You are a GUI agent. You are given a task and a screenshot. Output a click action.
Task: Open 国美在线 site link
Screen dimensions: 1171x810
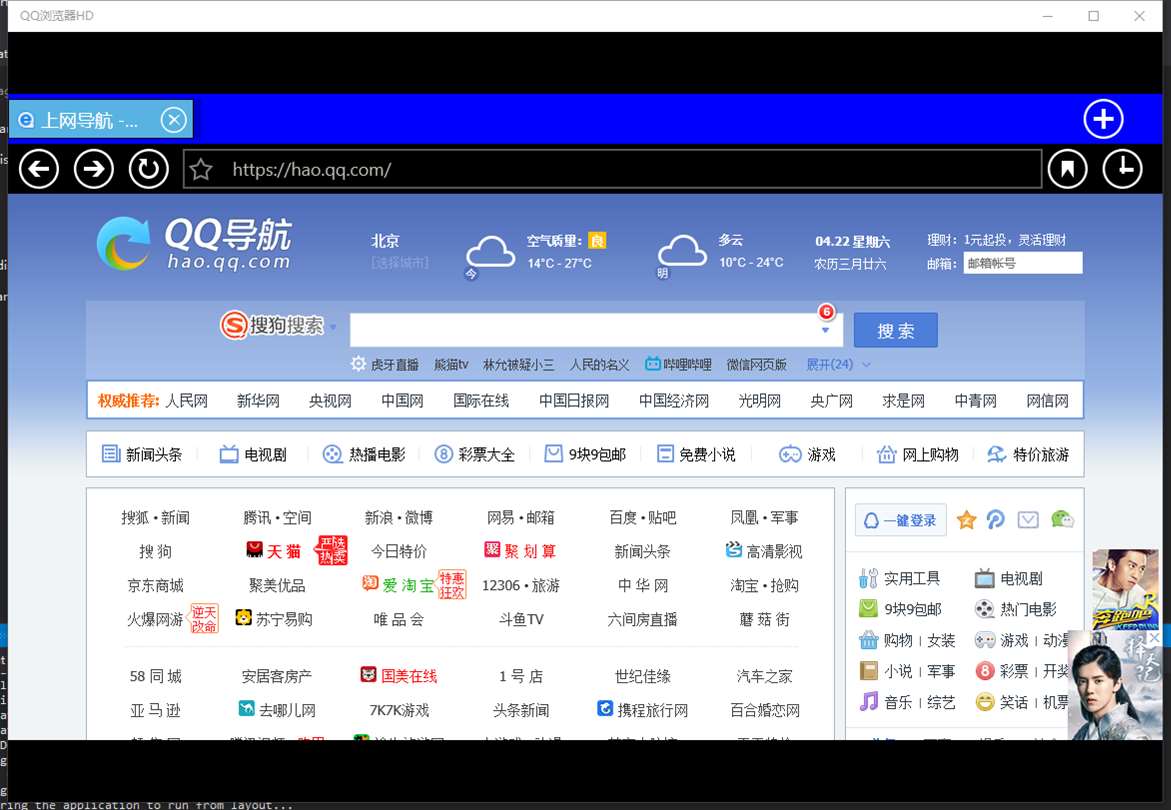(399, 676)
